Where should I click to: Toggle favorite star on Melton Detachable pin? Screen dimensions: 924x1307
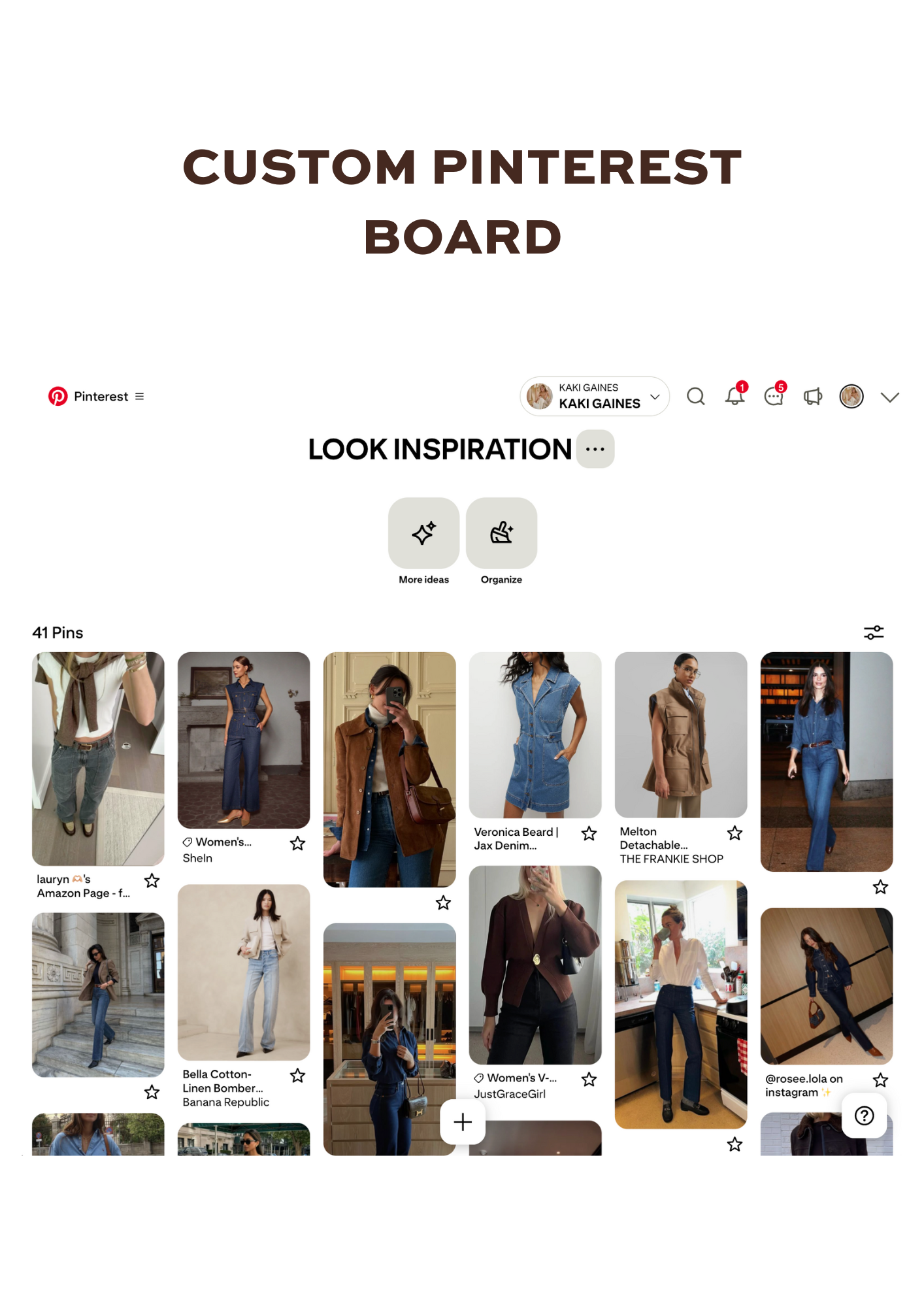pyautogui.click(x=734, y=833)
